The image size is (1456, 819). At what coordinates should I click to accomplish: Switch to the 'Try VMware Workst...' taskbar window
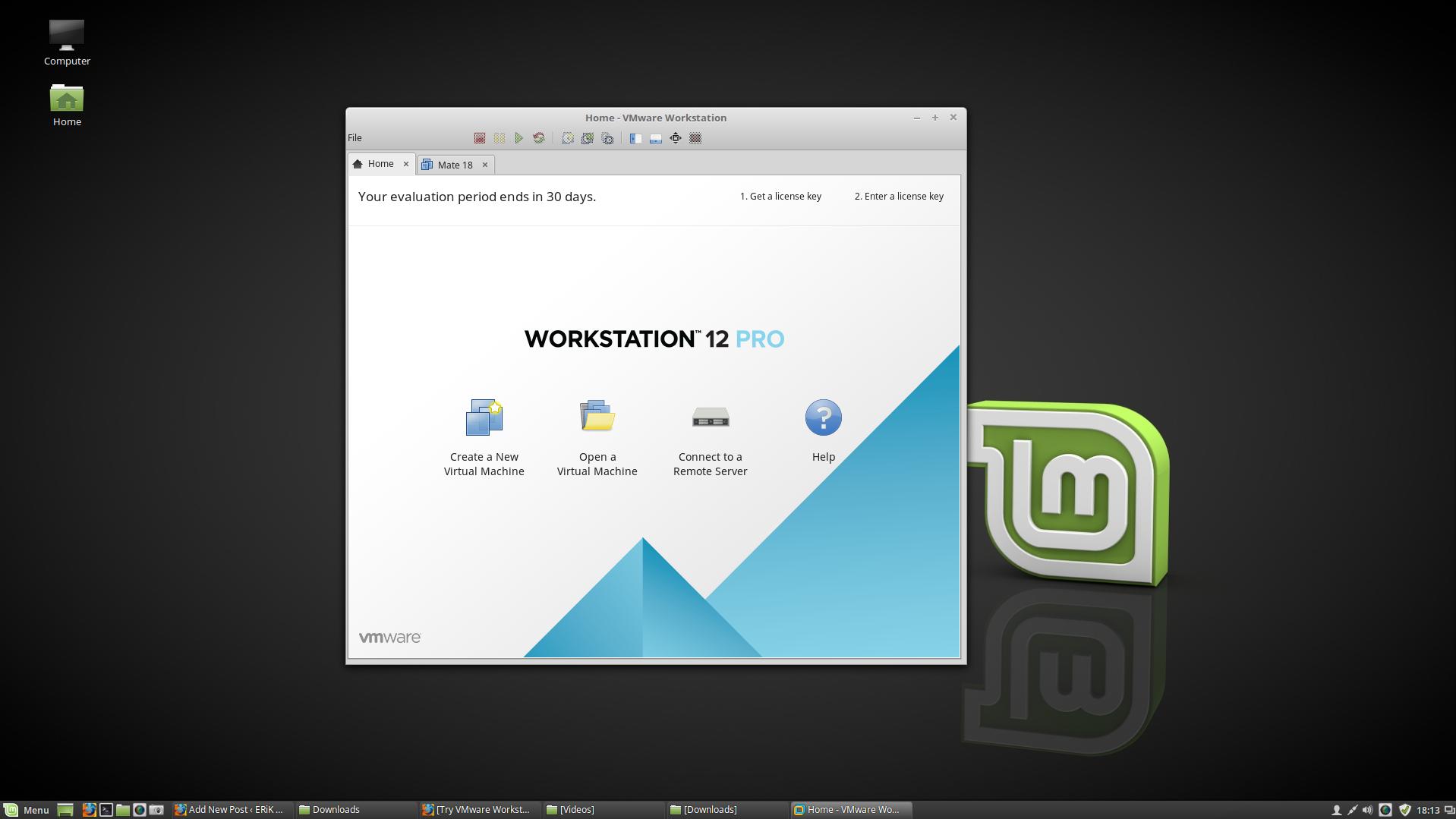(480, 810)
